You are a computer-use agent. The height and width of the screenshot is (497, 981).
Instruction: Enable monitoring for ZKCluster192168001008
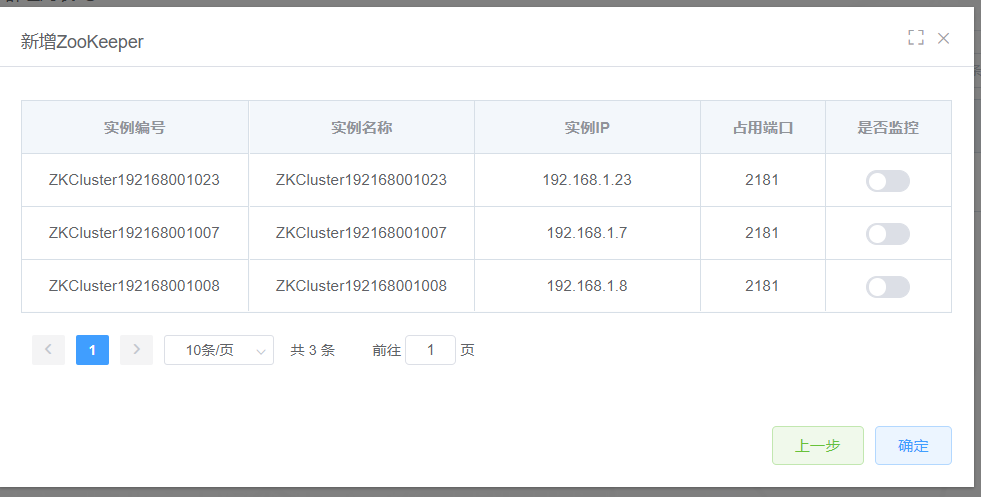click(x=887, y=287)
